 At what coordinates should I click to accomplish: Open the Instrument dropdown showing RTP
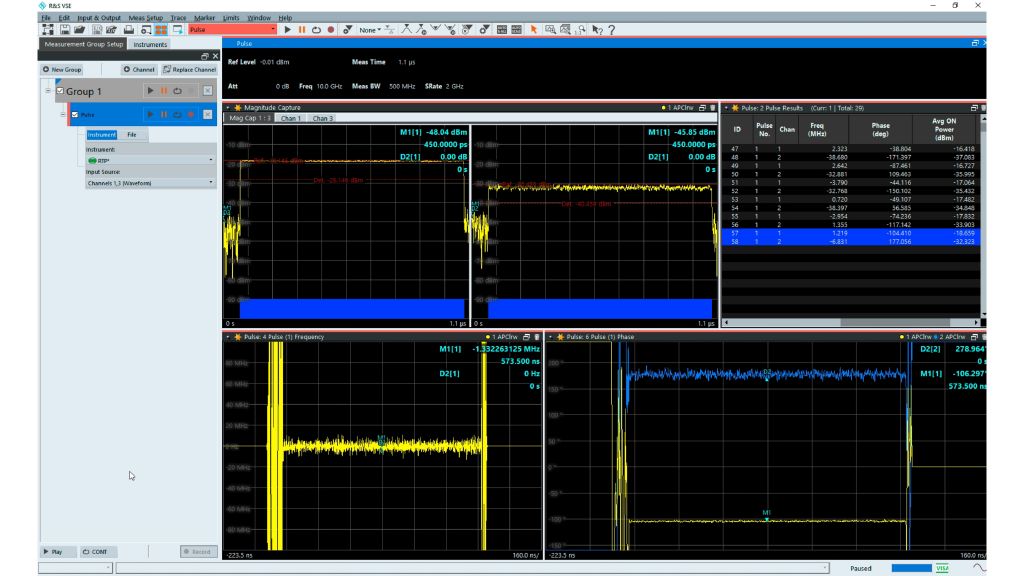point(150,160)
